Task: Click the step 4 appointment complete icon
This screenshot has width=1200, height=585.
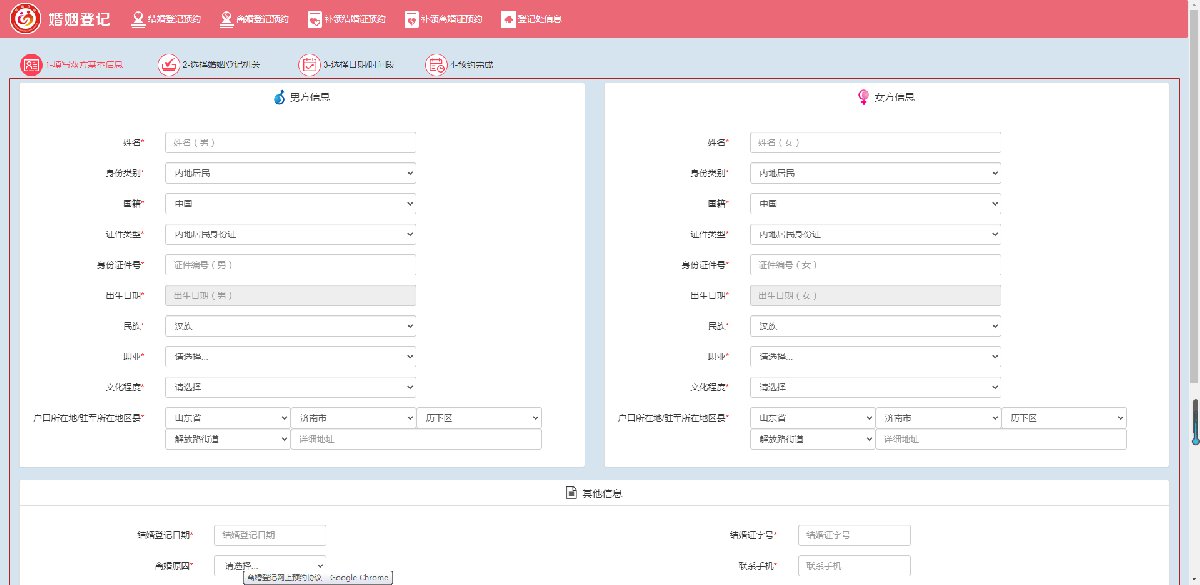Action: click(x=435, y=65)
